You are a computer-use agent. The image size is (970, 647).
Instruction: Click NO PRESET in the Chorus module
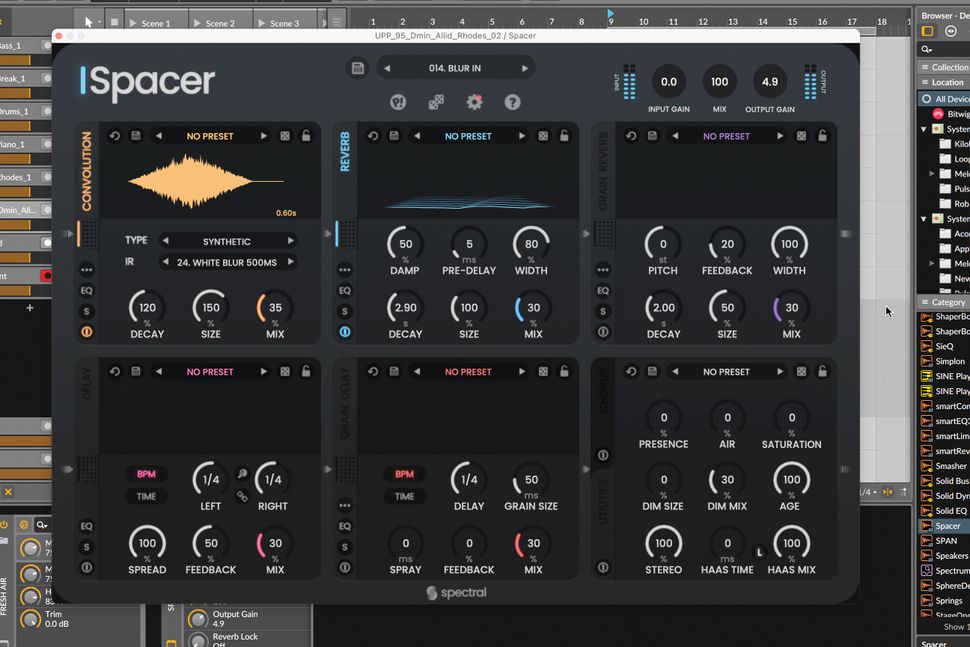click(725, 371)
